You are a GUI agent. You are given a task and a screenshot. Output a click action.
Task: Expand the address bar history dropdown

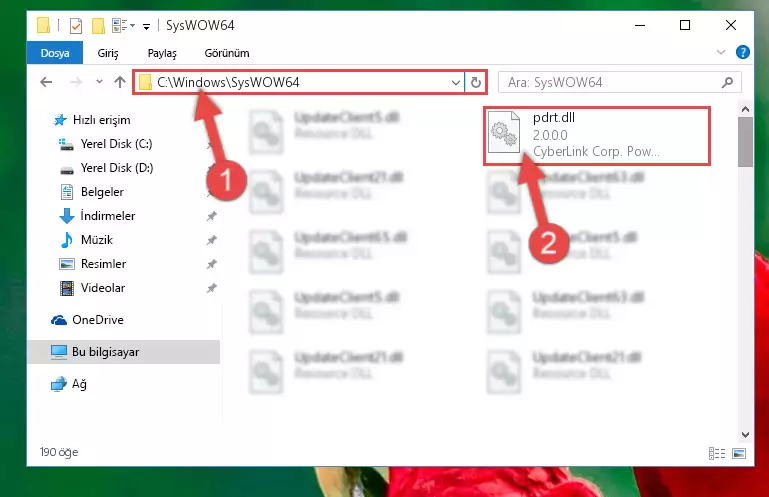point(456,82)
